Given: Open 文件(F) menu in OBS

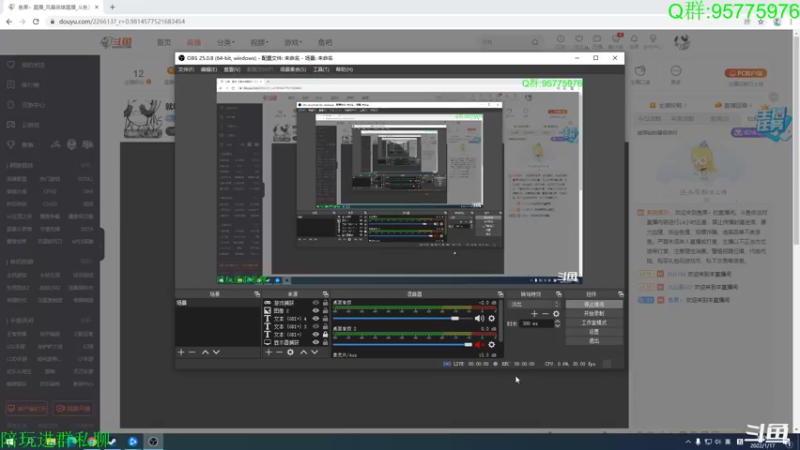Looking at the screenshot, I should tap(186, 69).
